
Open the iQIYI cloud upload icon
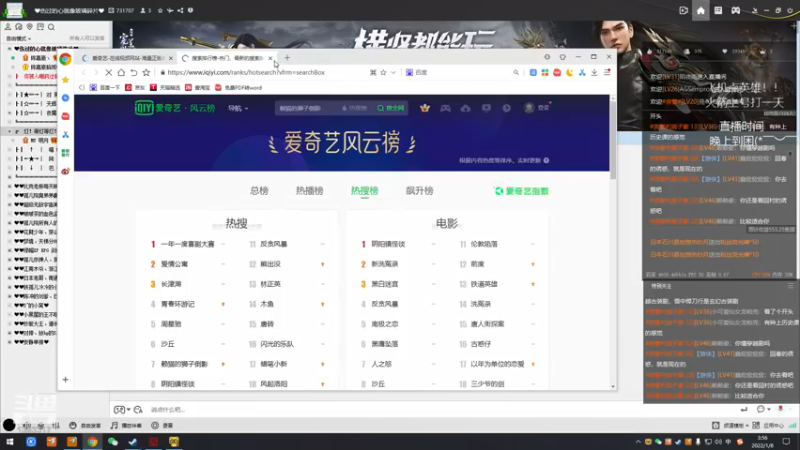(465, 108)
